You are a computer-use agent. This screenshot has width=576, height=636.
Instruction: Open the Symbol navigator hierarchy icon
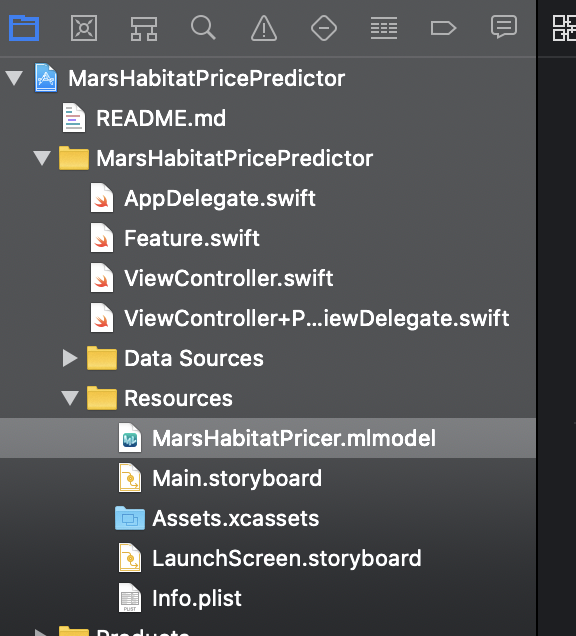click(x=144, y=28)
